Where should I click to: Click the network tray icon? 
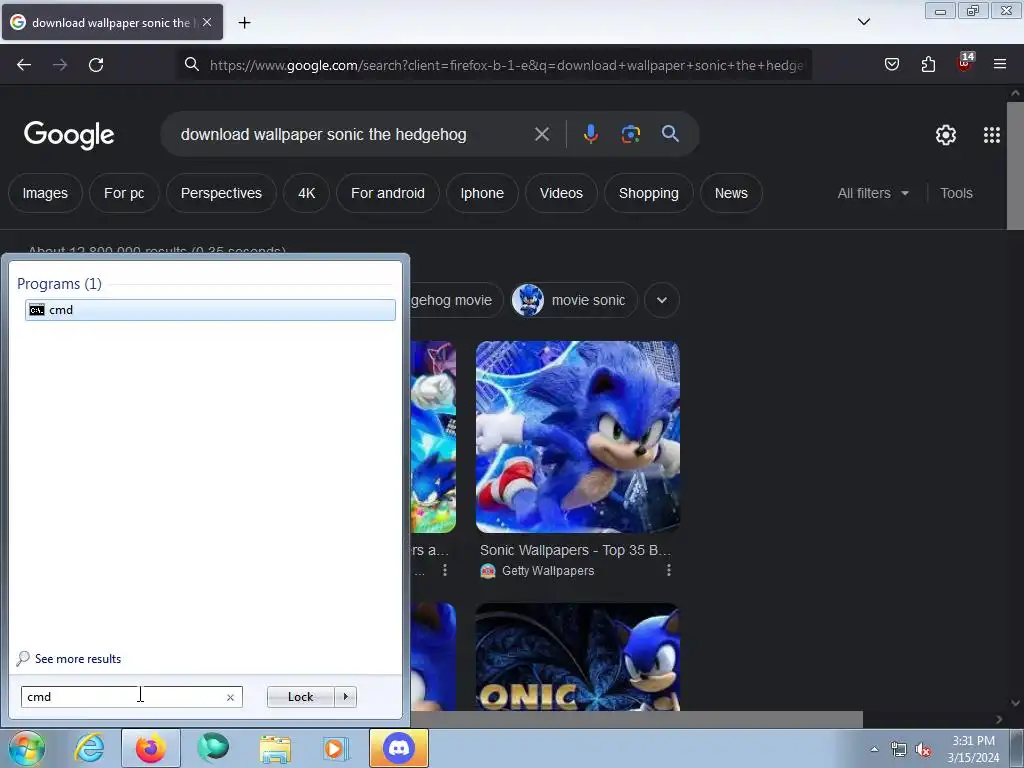(x=899, y=749)
